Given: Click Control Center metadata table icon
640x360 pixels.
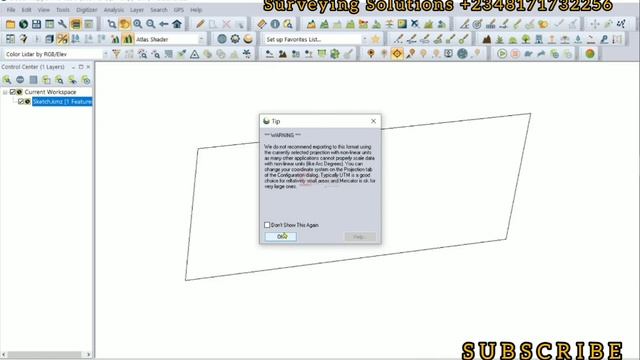Looking at the screenshot, I should pos(33,80).
